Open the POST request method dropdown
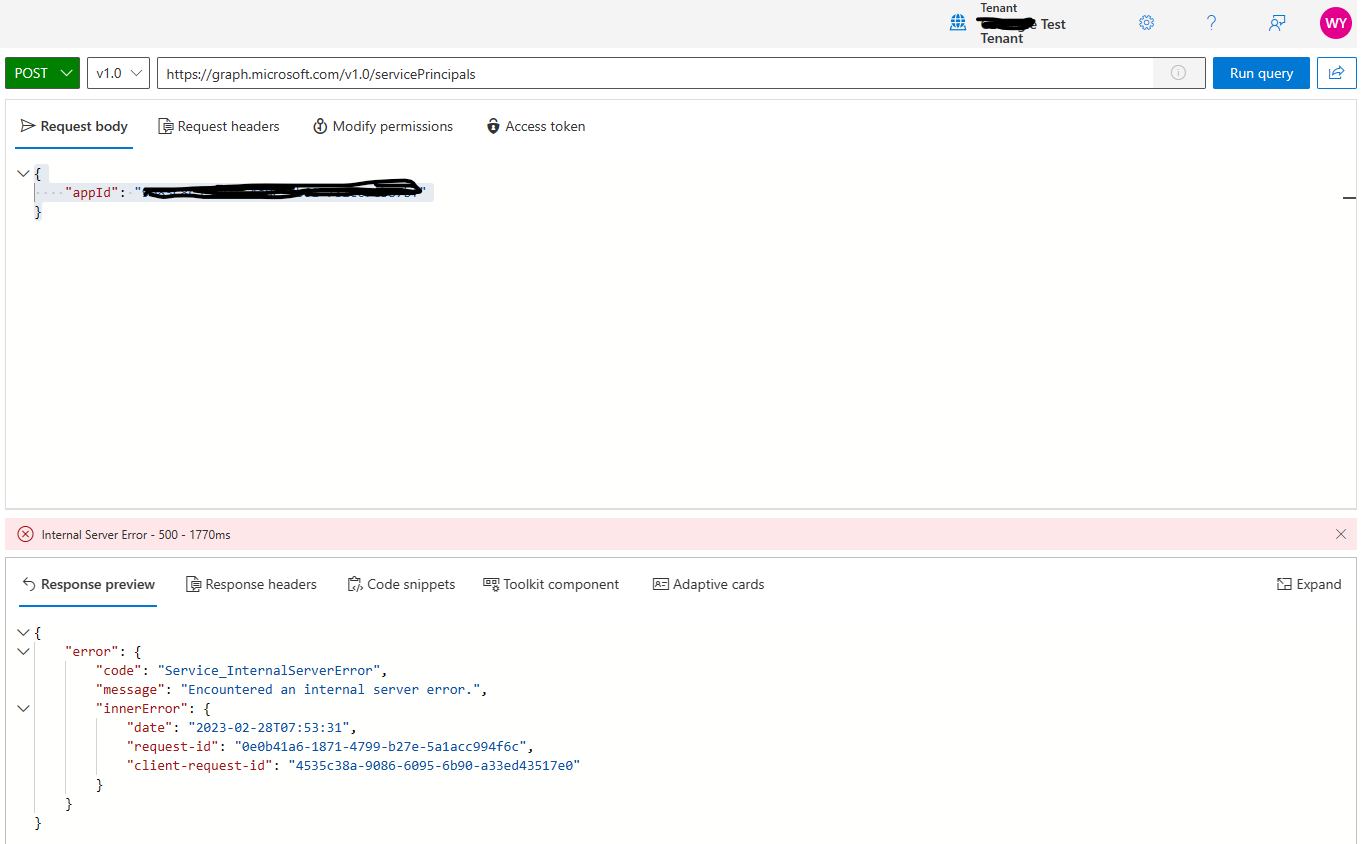1364x844 pixels. point(42,72)
